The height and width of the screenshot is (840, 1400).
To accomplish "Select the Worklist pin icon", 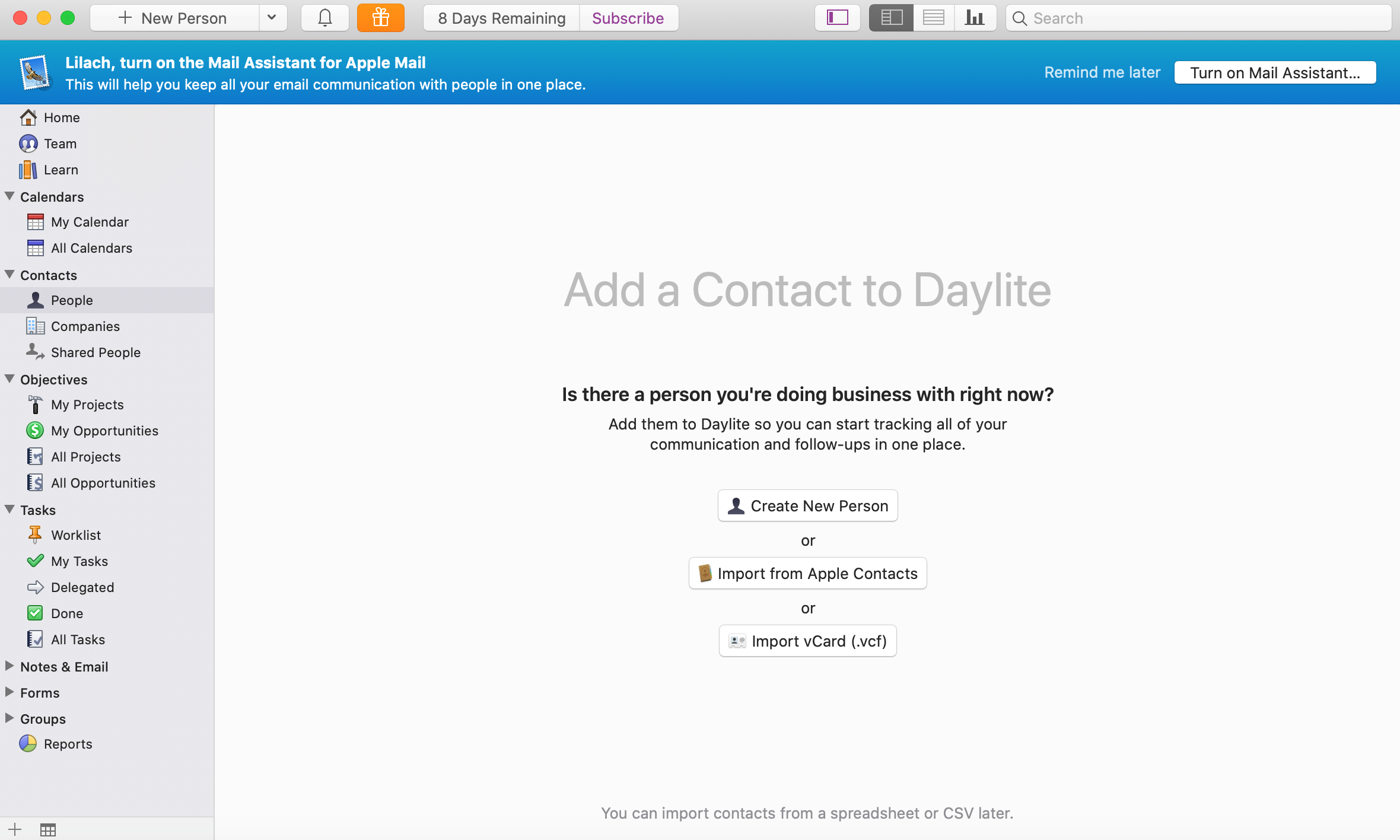I will click(35, 534).
